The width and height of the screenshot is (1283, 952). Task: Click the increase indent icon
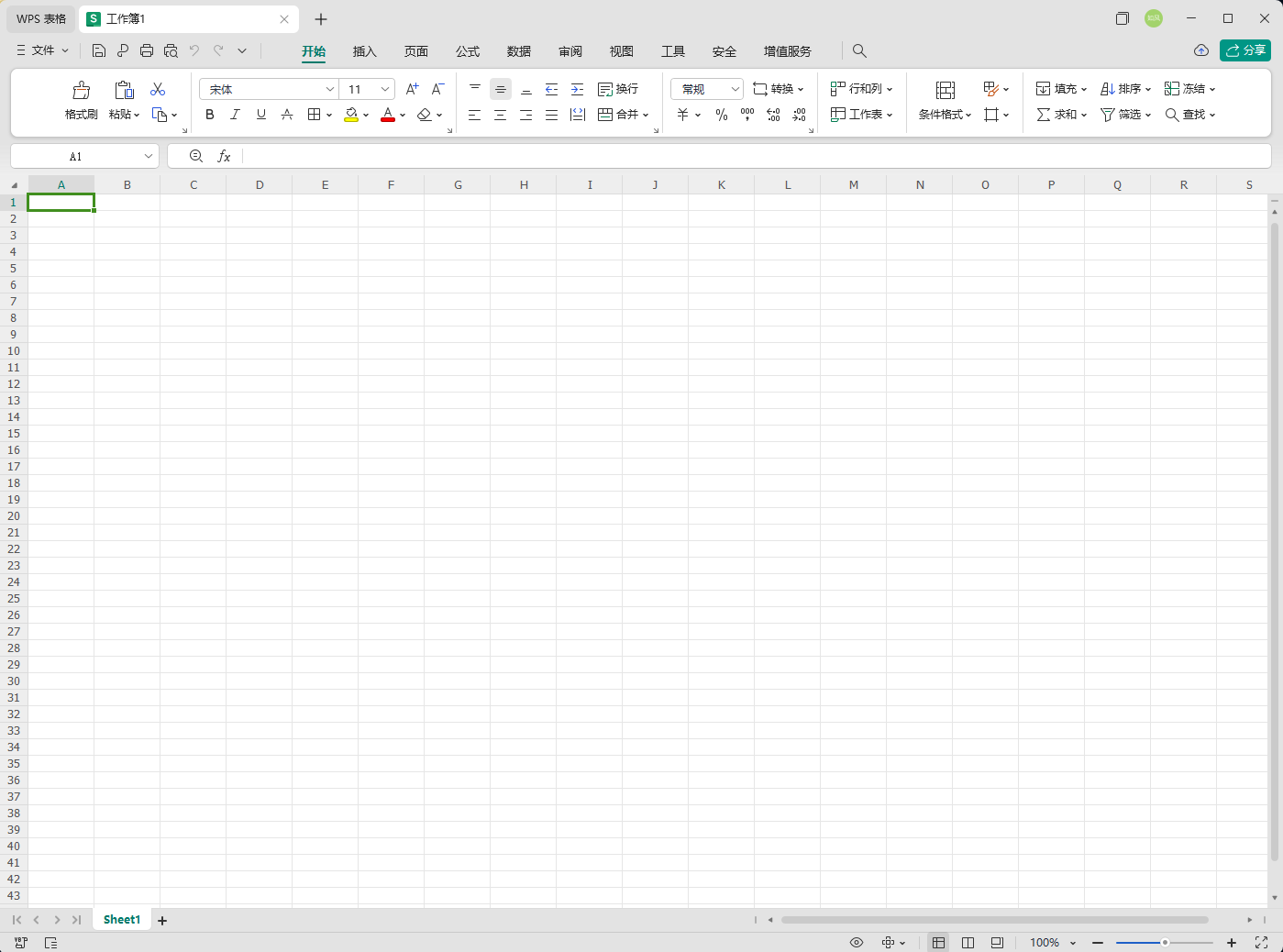[x=577, y=89]
